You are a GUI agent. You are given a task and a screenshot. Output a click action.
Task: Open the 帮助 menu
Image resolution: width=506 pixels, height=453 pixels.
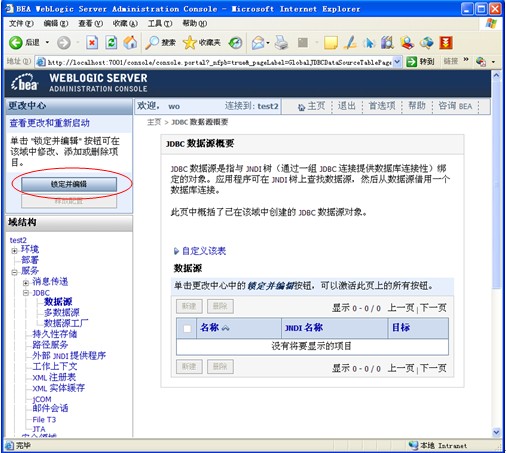point(195,23)
